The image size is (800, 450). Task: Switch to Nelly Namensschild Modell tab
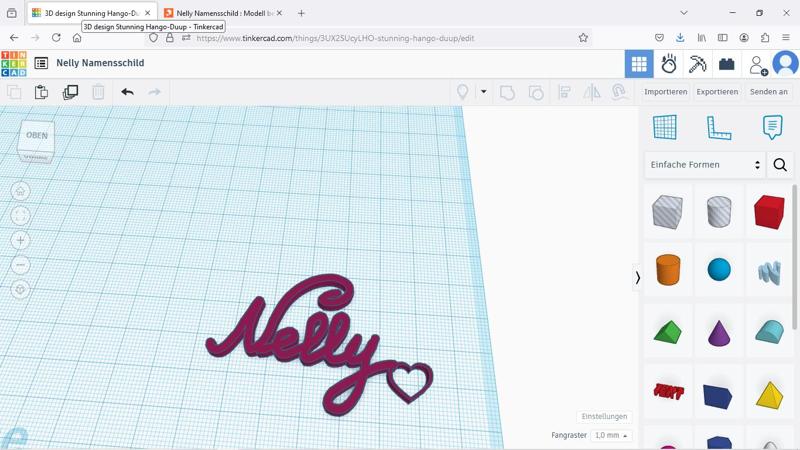point(223,13)
